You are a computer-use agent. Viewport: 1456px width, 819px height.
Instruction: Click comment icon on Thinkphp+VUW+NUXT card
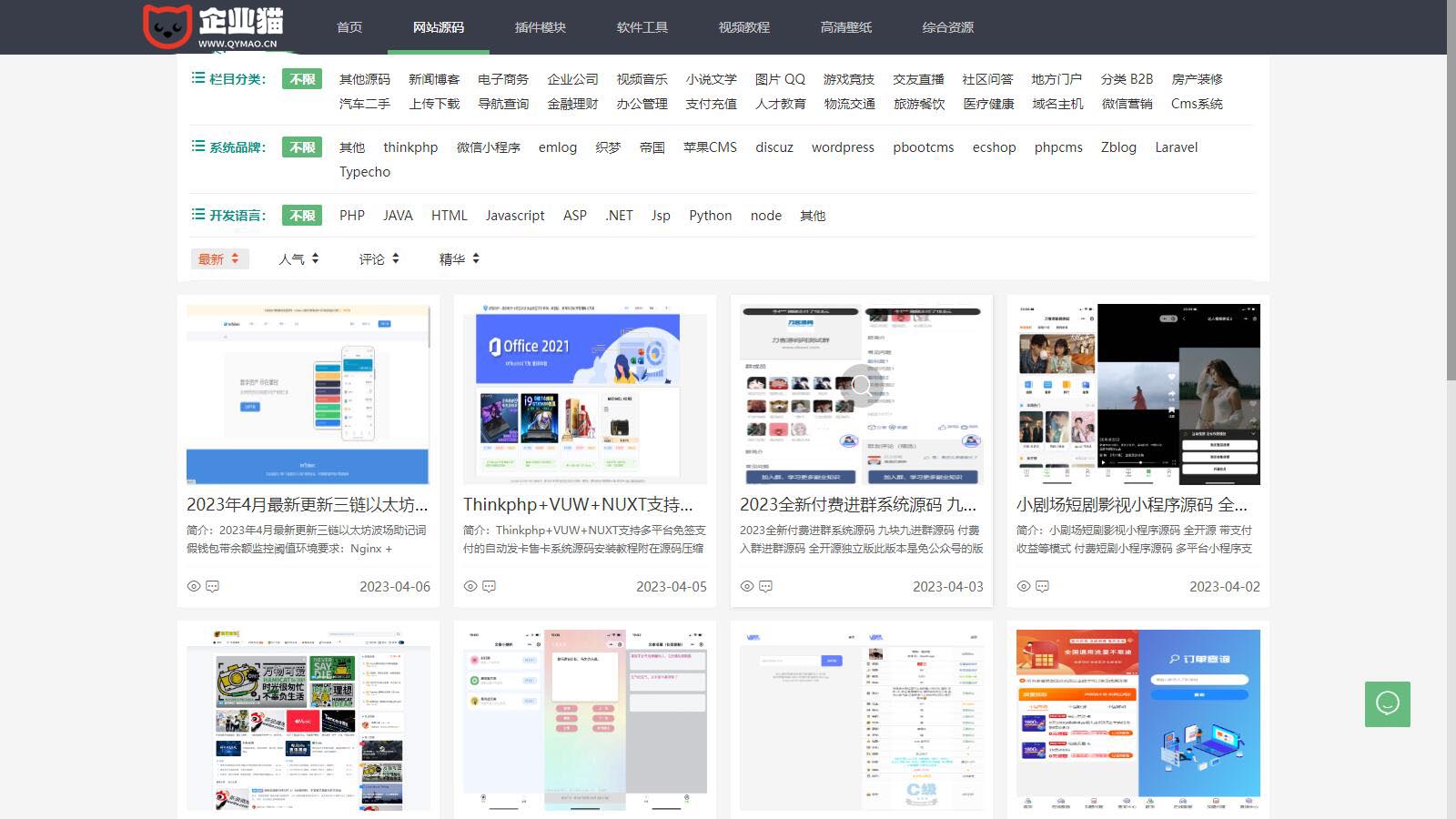pos(490,587)
